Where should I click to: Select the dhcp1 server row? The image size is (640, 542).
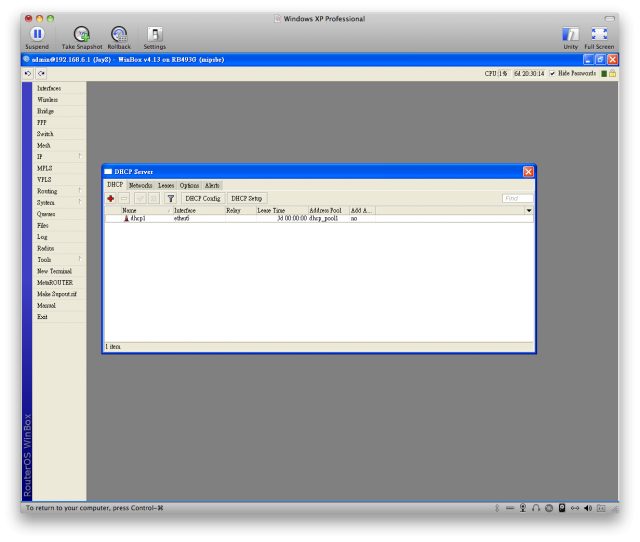[x=319, y=219]
